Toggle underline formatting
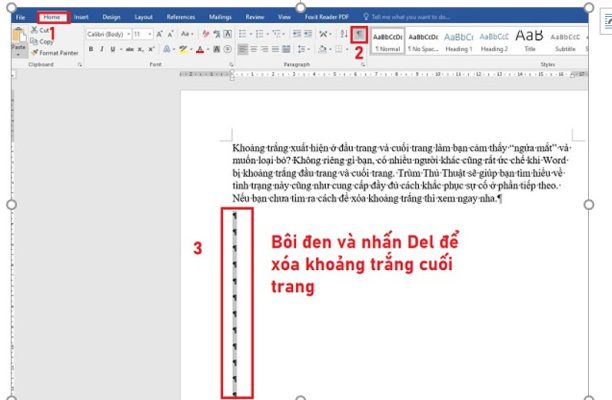 [113, 49]
